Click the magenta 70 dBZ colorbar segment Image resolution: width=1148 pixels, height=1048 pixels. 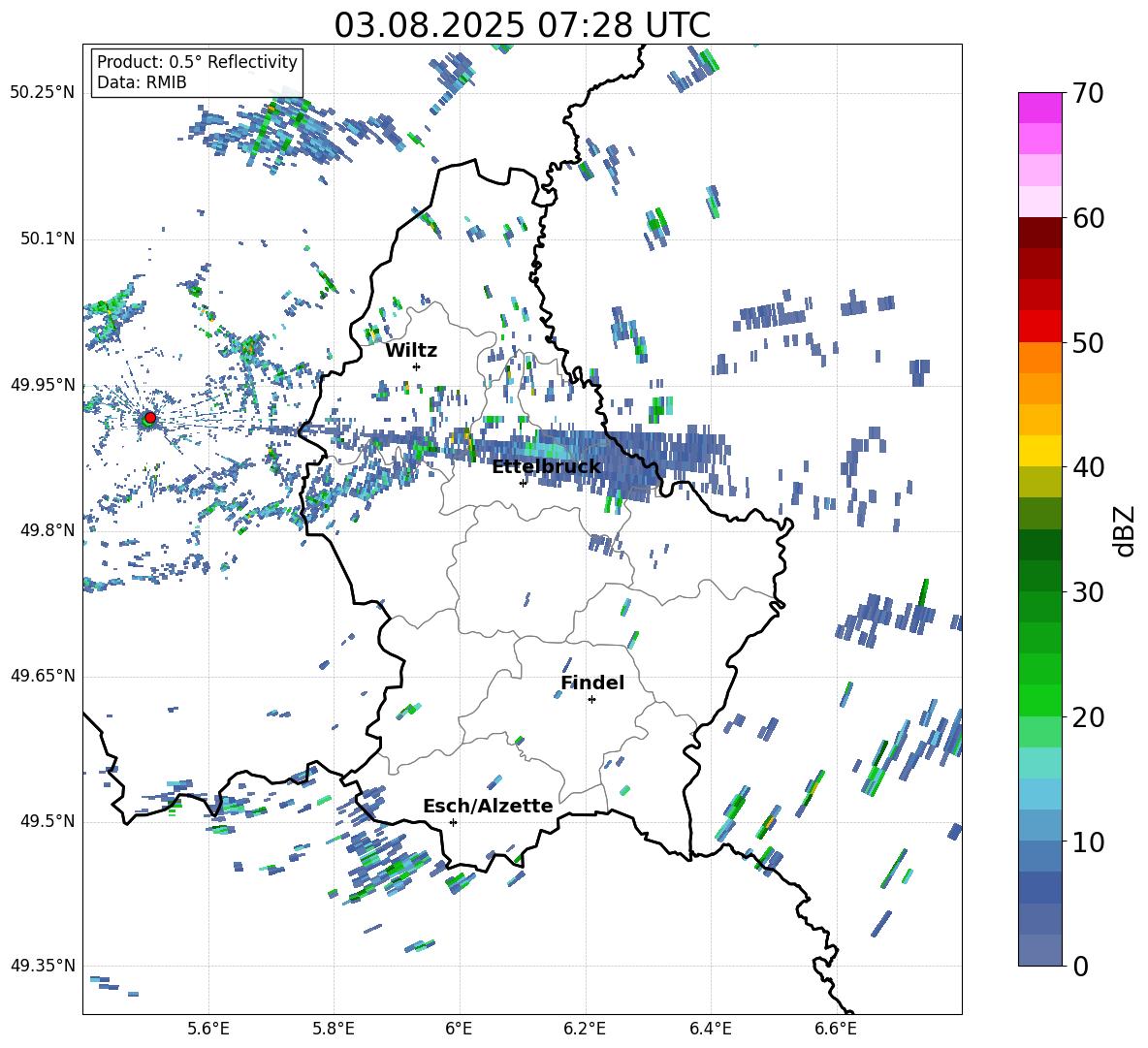tap(1039, 108)
